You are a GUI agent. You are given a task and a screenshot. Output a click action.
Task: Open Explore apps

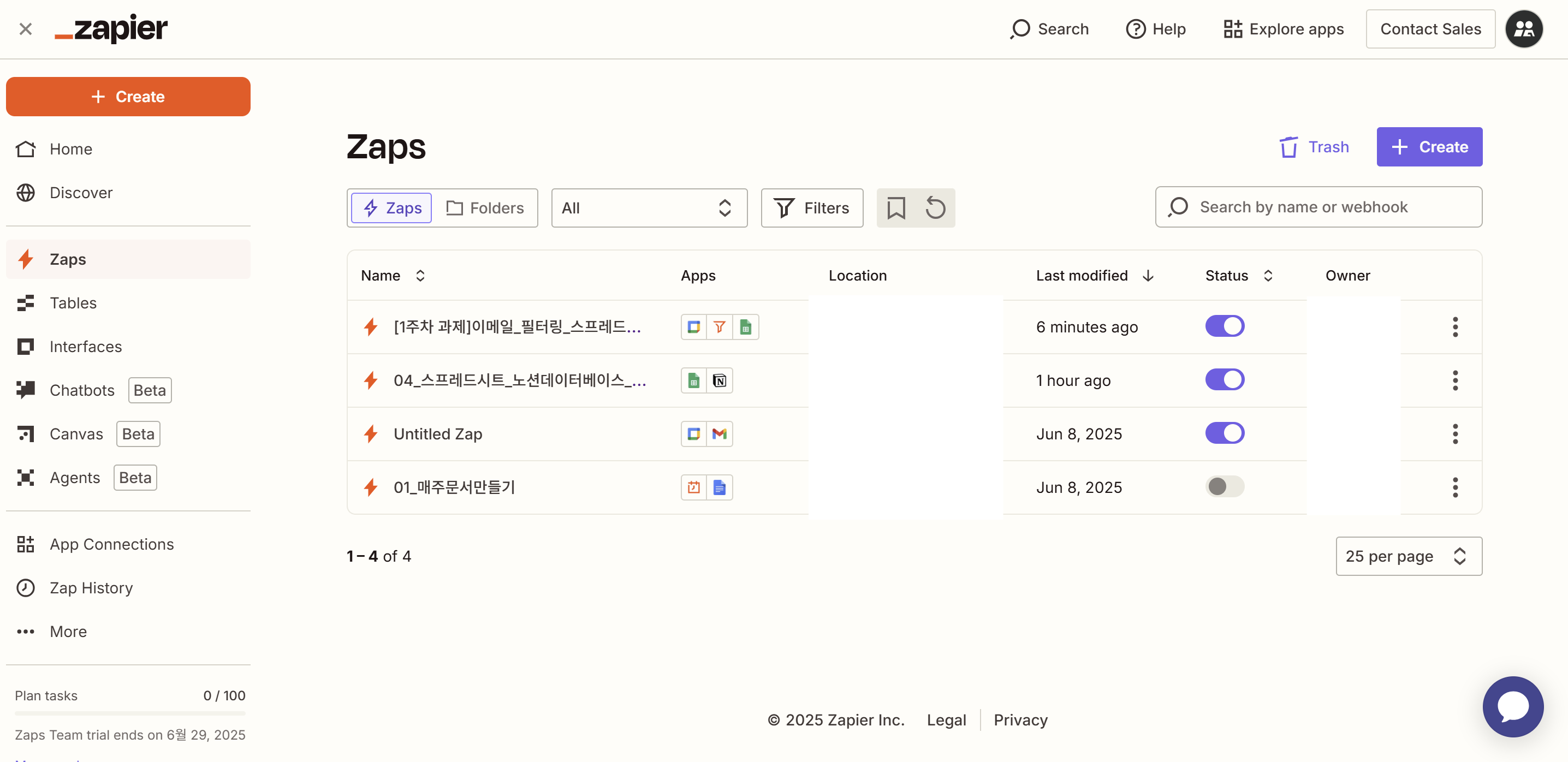(x=1283, y=28)
